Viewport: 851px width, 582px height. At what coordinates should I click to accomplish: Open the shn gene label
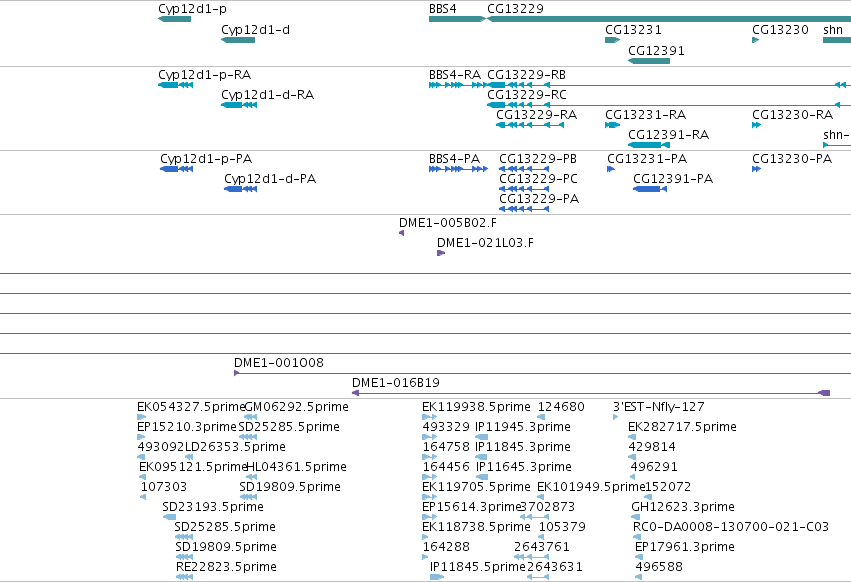(833, 30)
